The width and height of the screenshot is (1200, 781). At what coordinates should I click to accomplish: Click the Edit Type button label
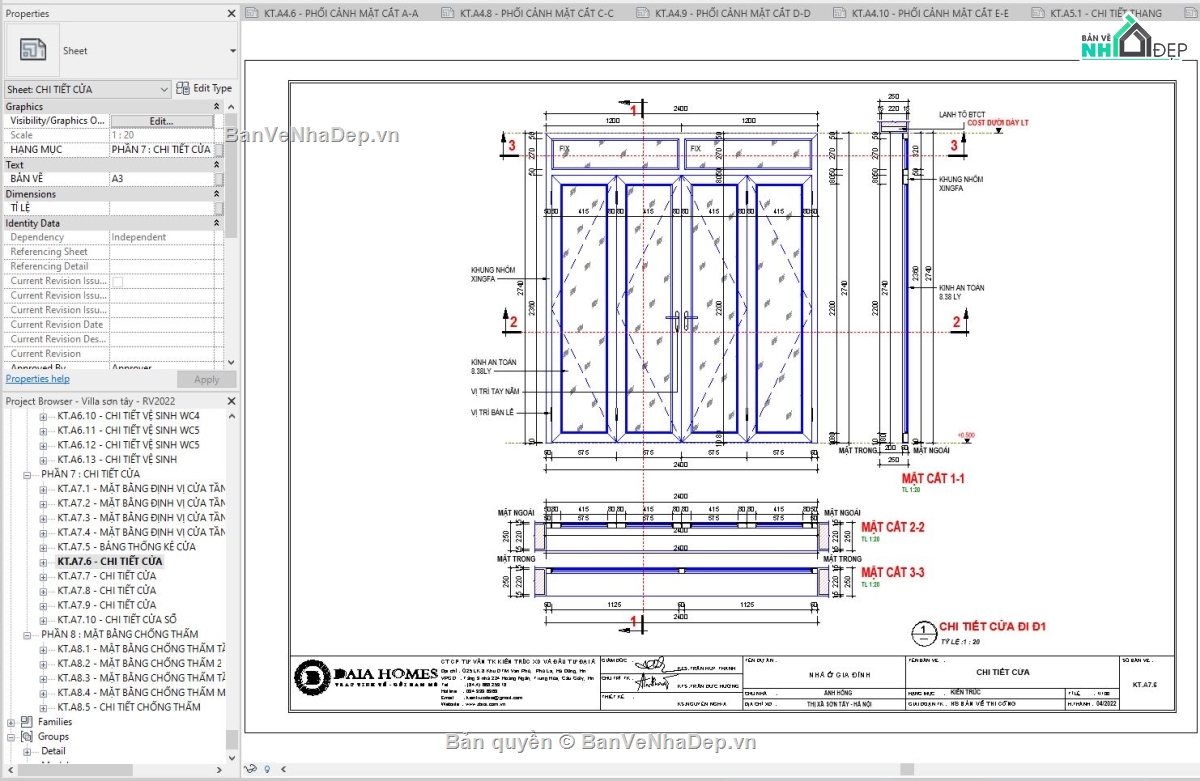coord(212,88)
